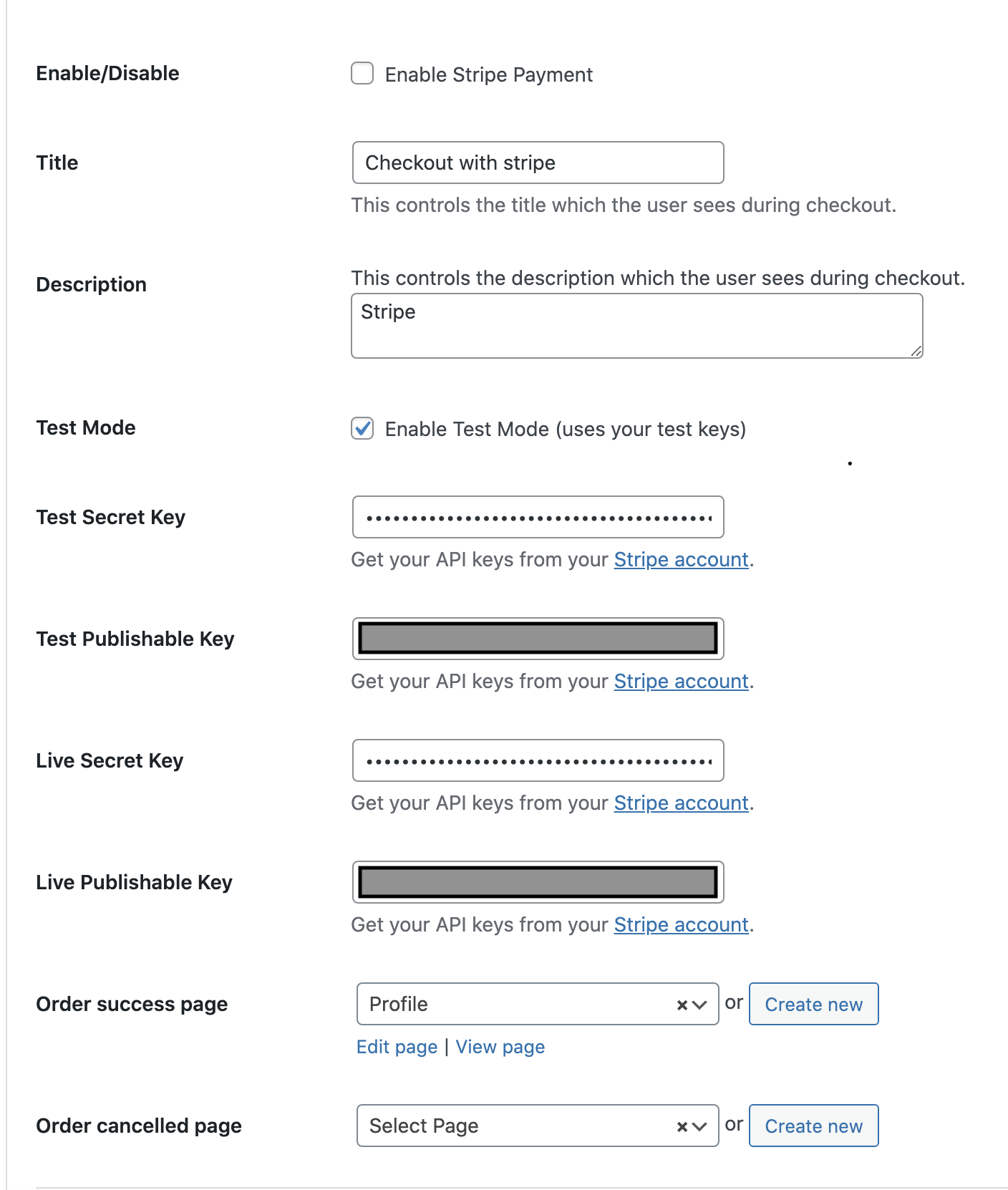Enable the Stripe Payment checkbox

(362, 74)
